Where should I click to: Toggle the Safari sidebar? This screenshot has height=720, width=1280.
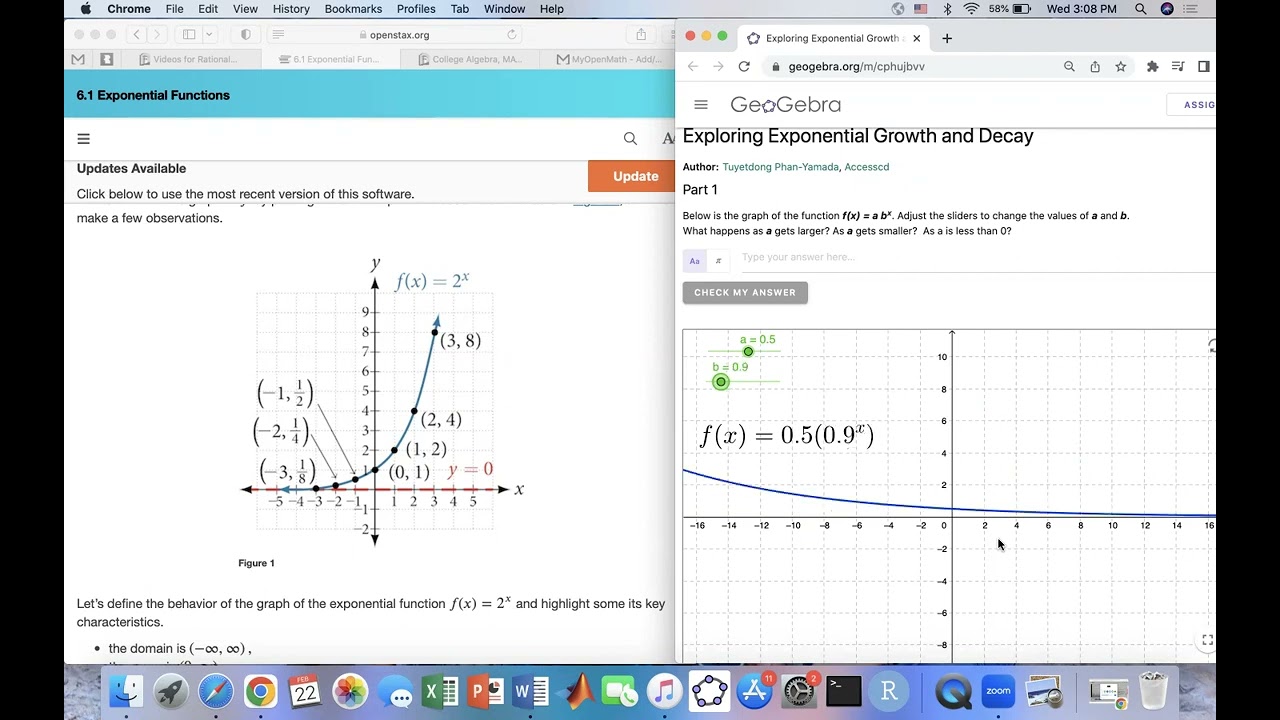(x=189, y=34)
